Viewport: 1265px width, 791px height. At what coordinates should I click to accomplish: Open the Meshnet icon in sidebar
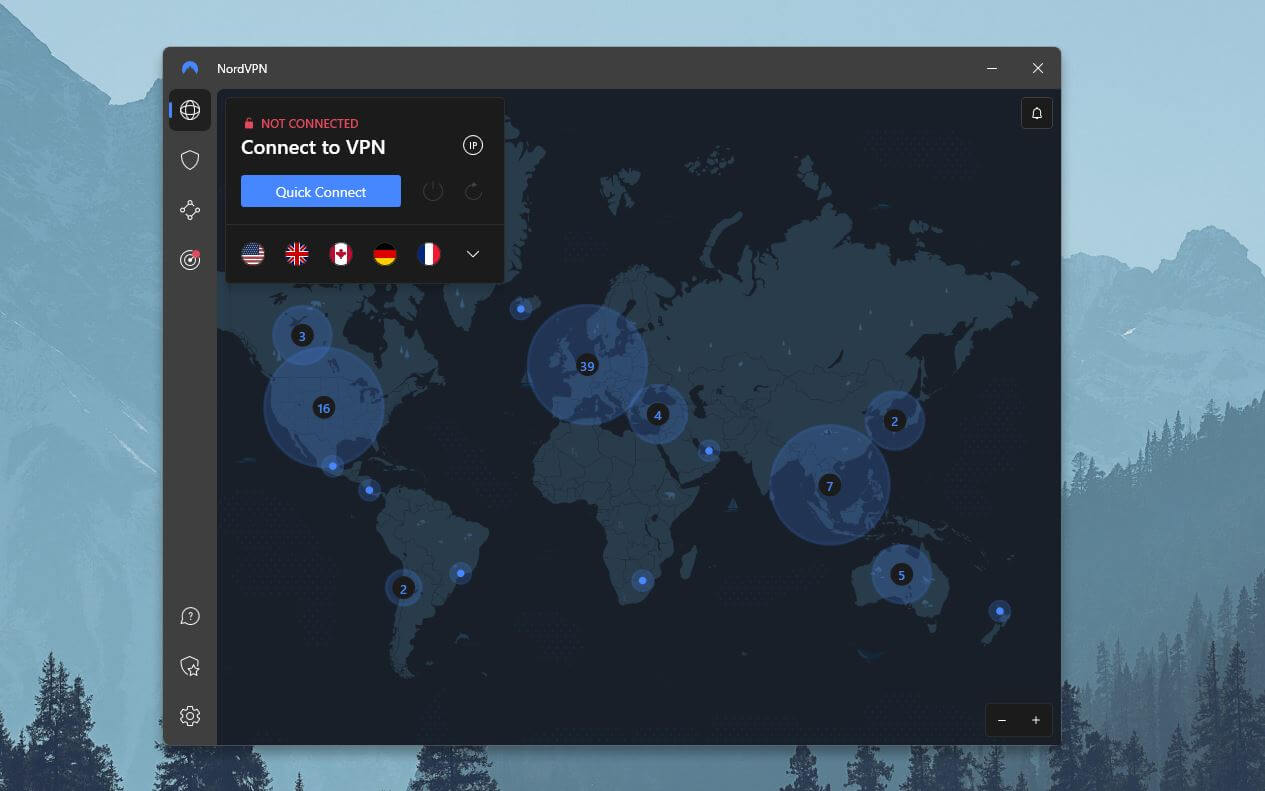[190, 210]
